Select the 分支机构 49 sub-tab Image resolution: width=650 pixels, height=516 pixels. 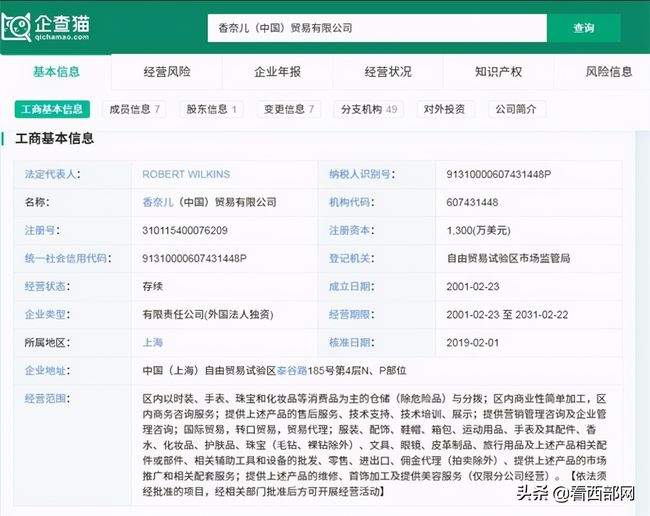[x=369, y=109]
